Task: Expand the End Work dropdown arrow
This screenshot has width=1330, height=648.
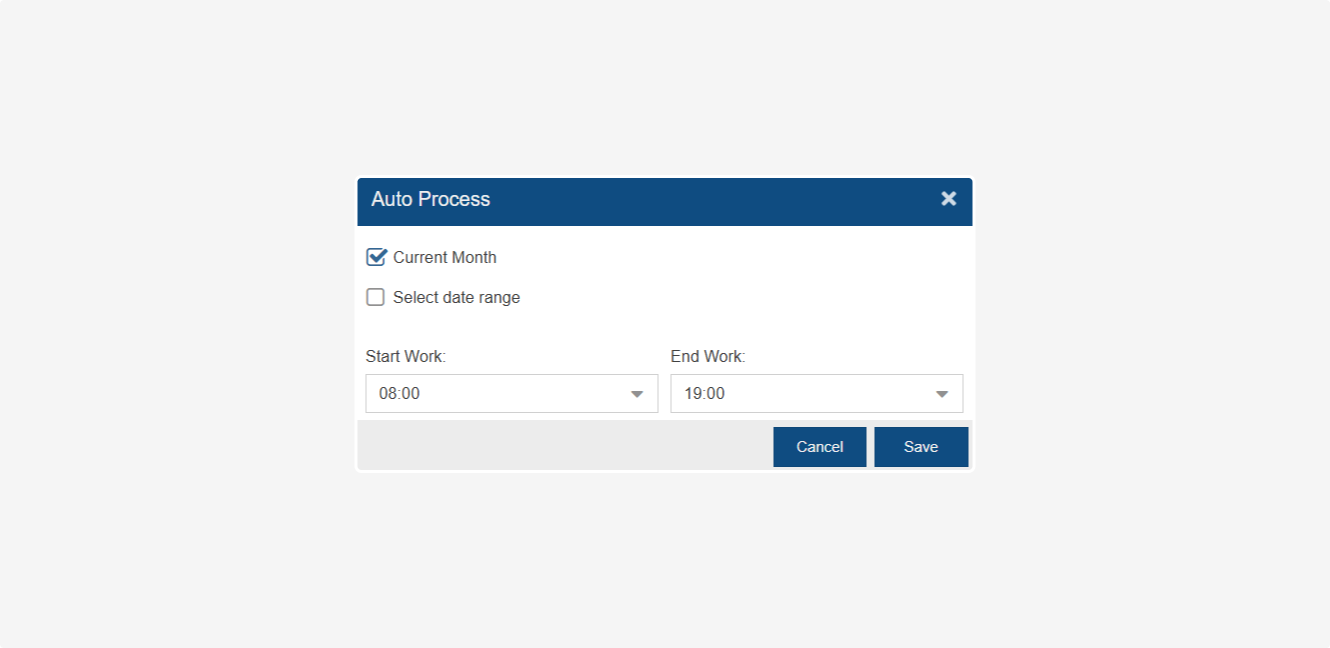Action: tap(941, 394)
